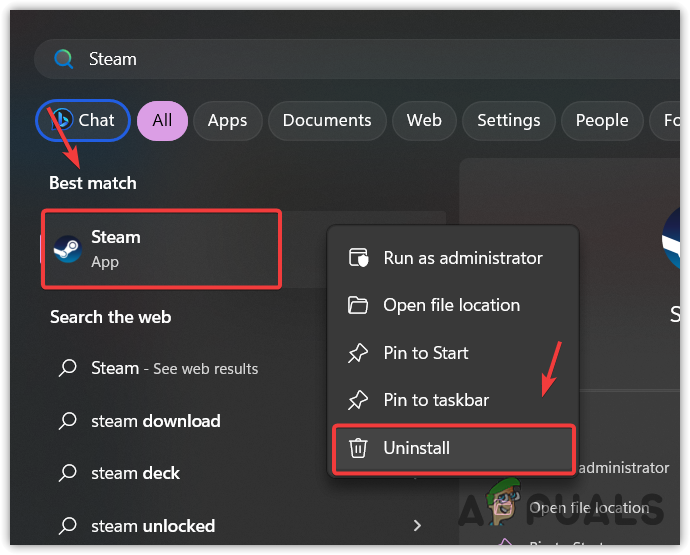The image size is (690, 555).
Task: Choose Uninstall from the context menu
Action: [453, 448]
